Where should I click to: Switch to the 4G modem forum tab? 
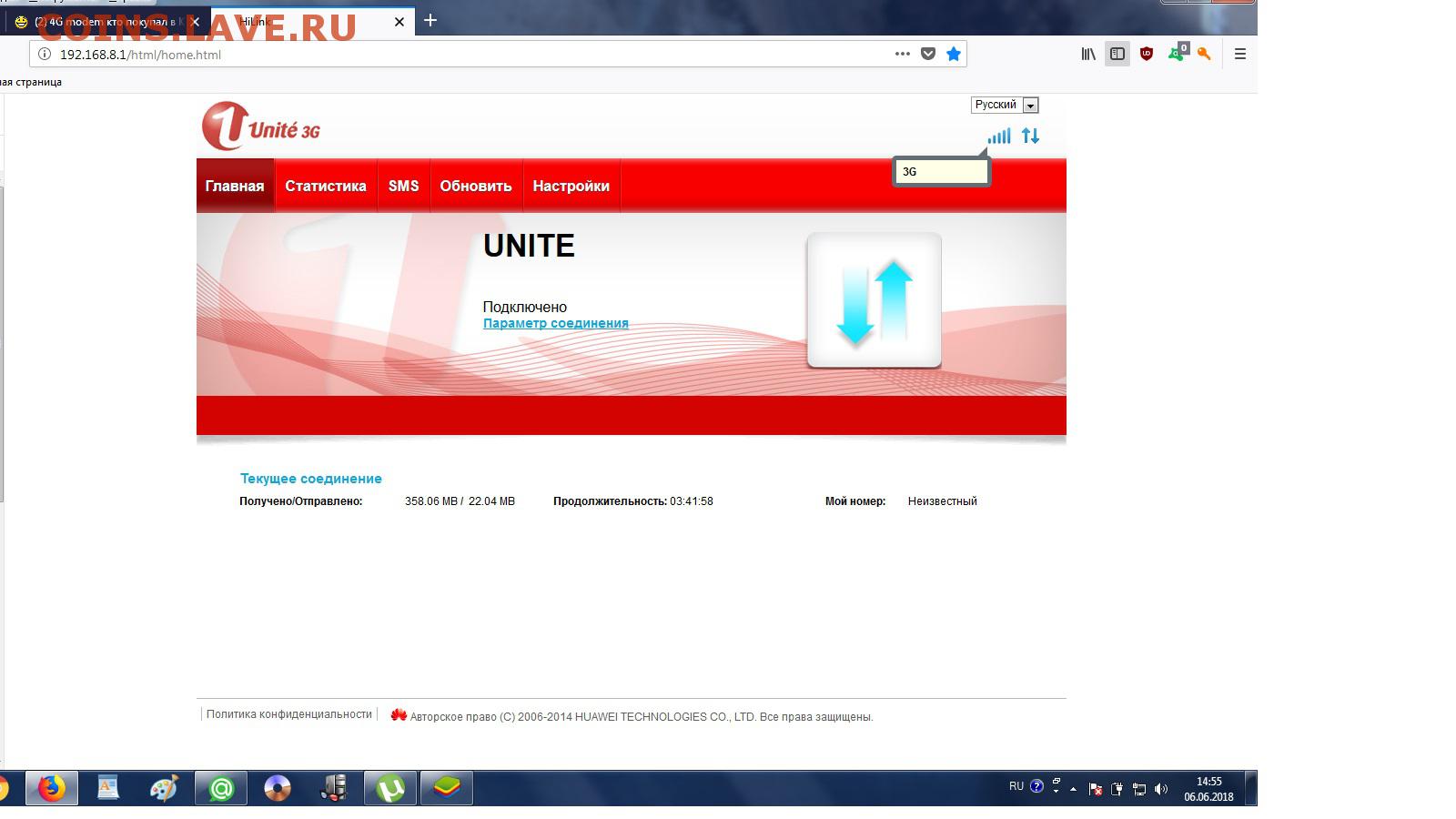tap(107, 21)
